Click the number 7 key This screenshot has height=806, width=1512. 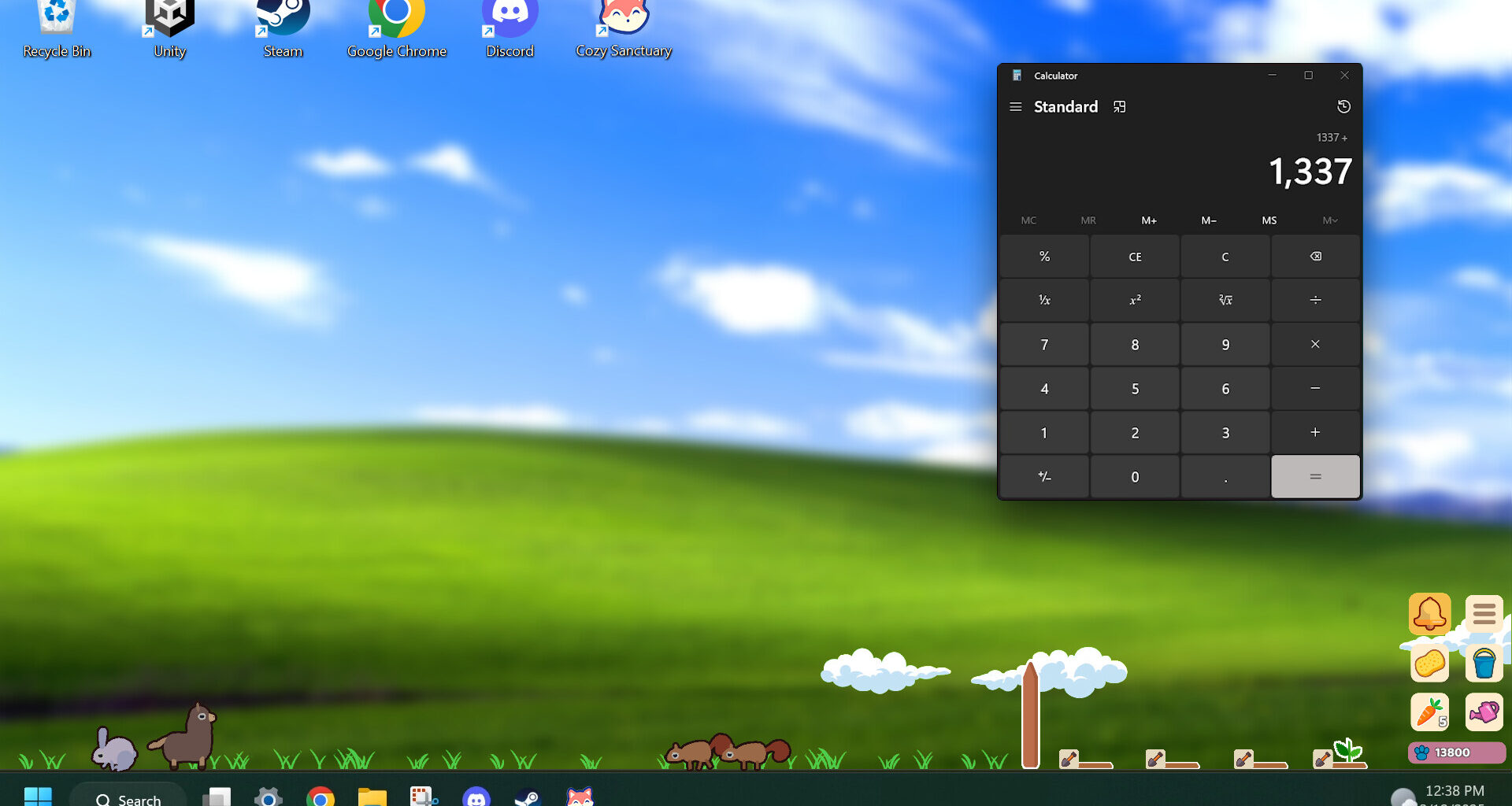point(1044,344)
